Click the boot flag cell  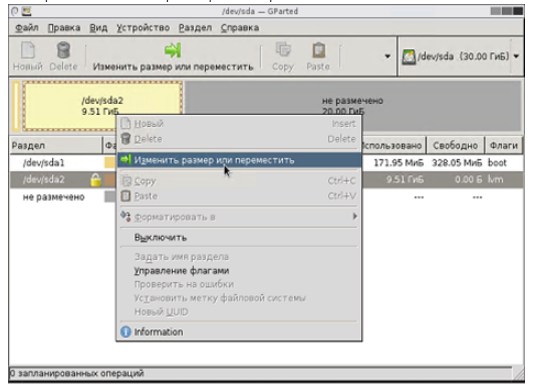click(x=497, y=163)
